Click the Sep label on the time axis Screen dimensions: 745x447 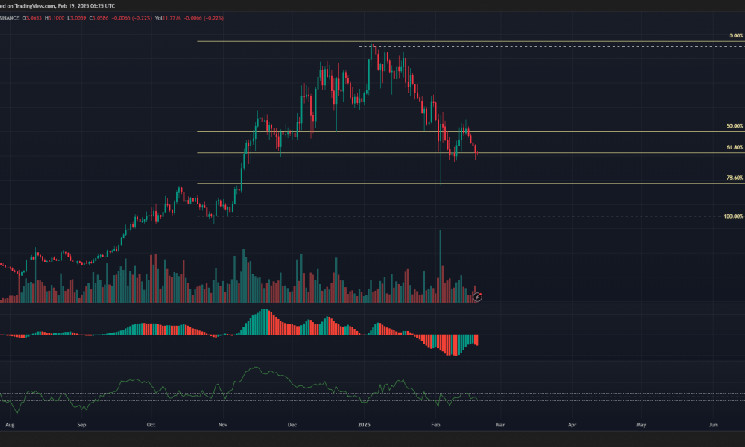coord(82,425)
